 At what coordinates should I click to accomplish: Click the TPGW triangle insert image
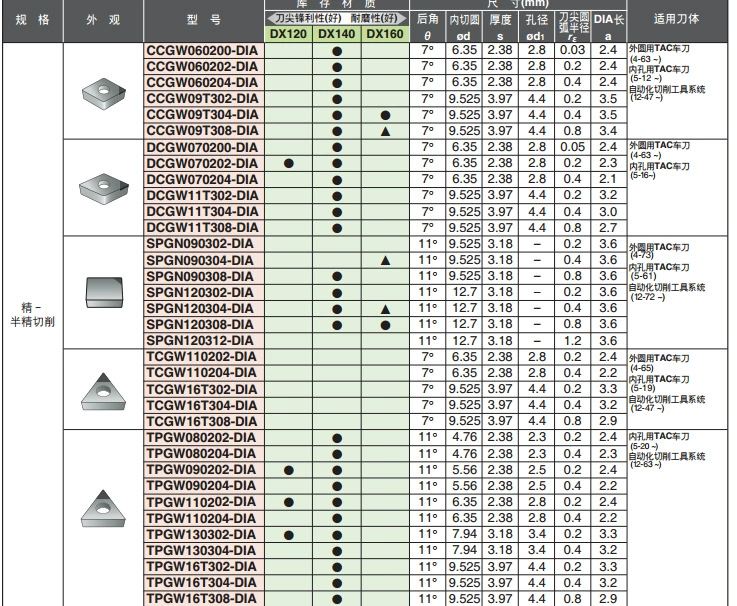(103, 509)
